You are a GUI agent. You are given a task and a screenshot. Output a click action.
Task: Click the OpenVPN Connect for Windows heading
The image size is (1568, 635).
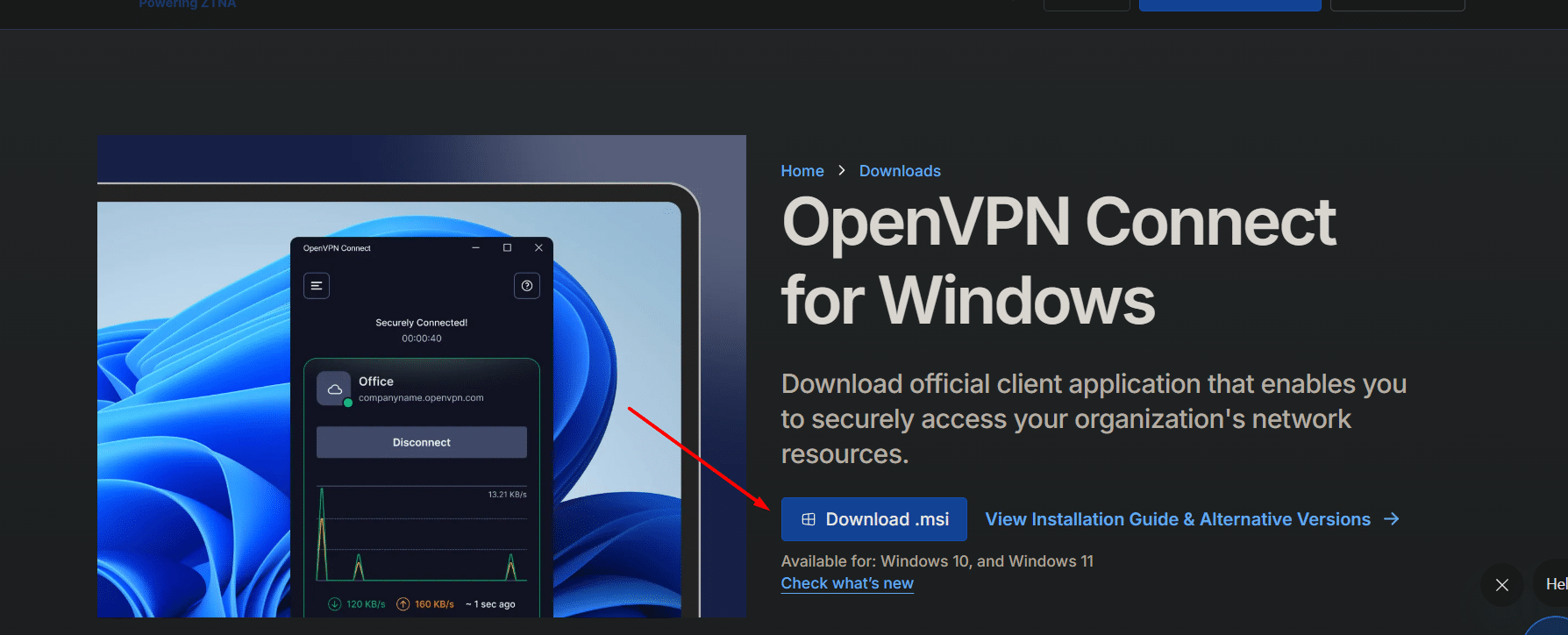(1058, 261)
